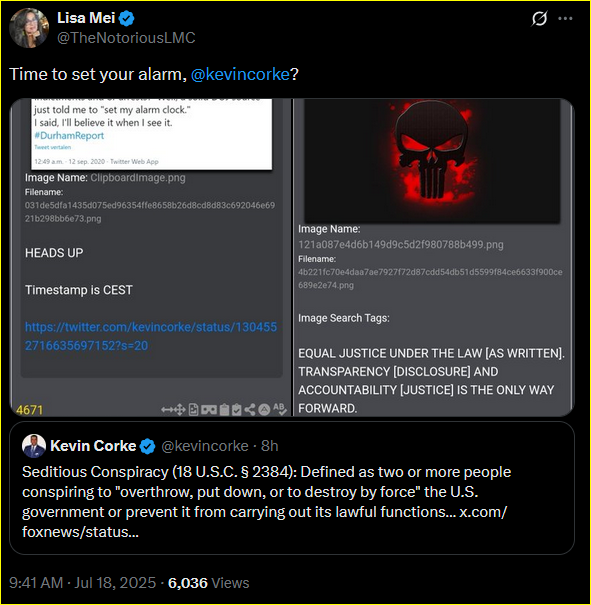The image size is (591, 605).
Task: Click the document image icon in post toolbar
Action: (194, 409)
